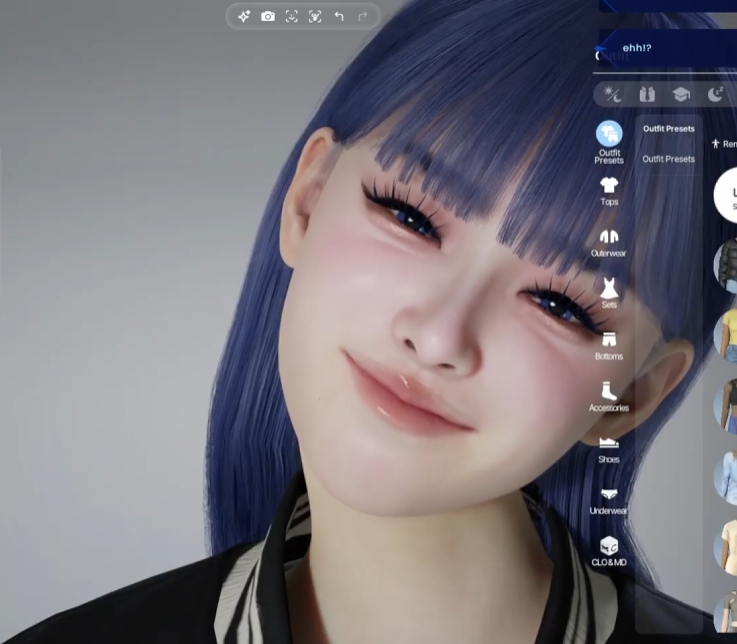The width and height of the screenshot is (737, 644).
Task: Open the Outerwear category
Action: [609, 243]
